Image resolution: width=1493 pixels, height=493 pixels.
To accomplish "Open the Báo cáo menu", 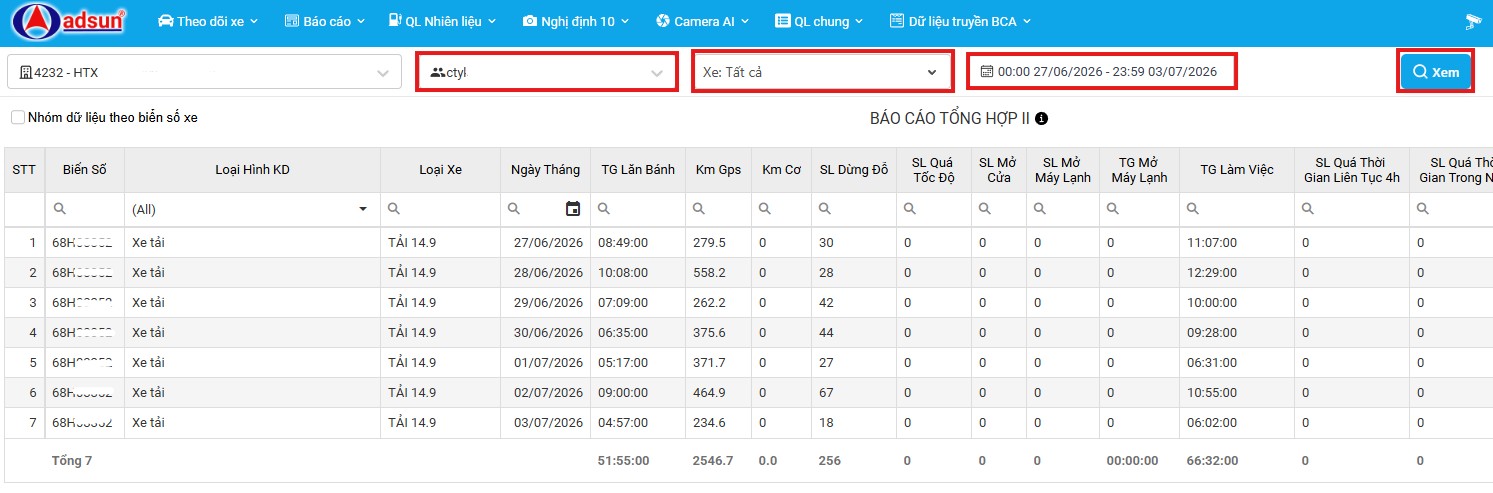I will pos(325,21).
